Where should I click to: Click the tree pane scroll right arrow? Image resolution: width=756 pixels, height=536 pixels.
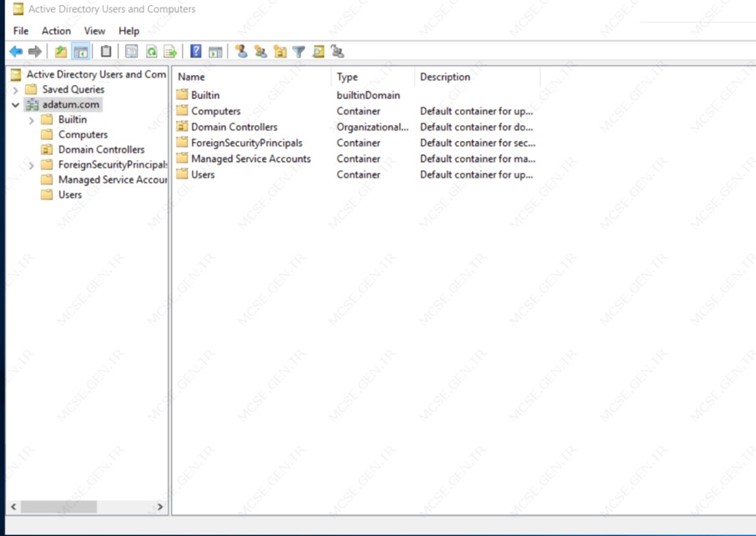[x=160, y=507]
